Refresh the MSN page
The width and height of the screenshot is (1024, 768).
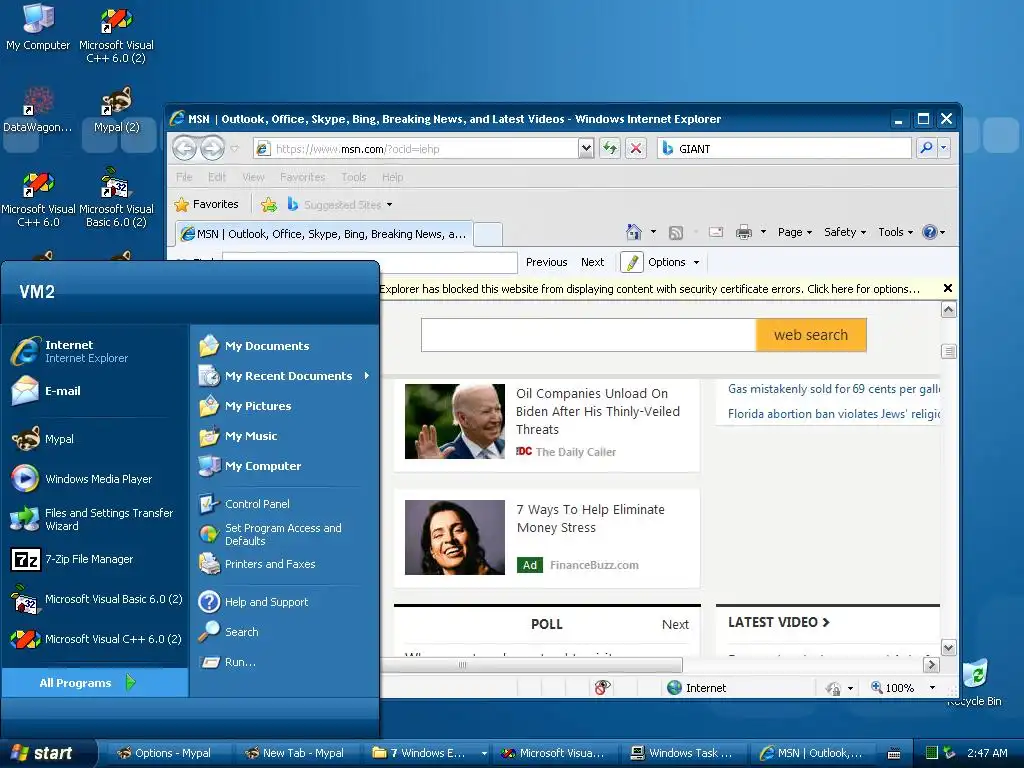(609, 148)
